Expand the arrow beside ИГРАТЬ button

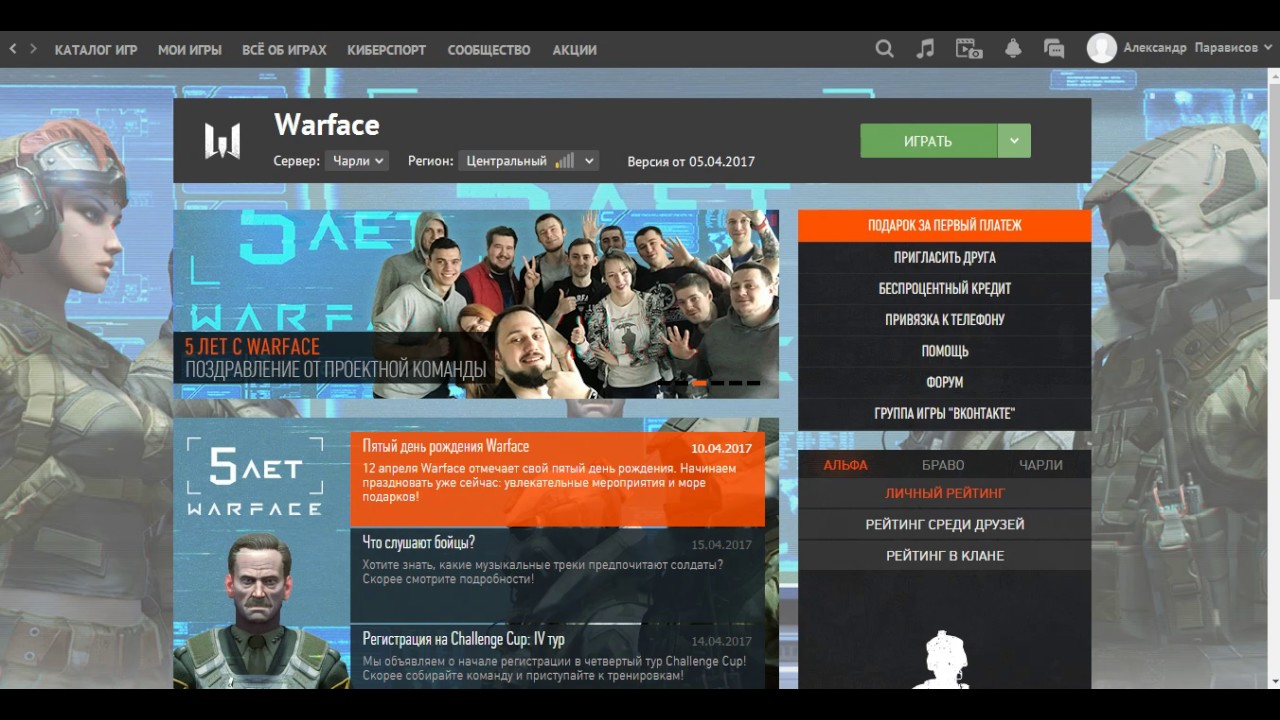[x=1014, y=141]
